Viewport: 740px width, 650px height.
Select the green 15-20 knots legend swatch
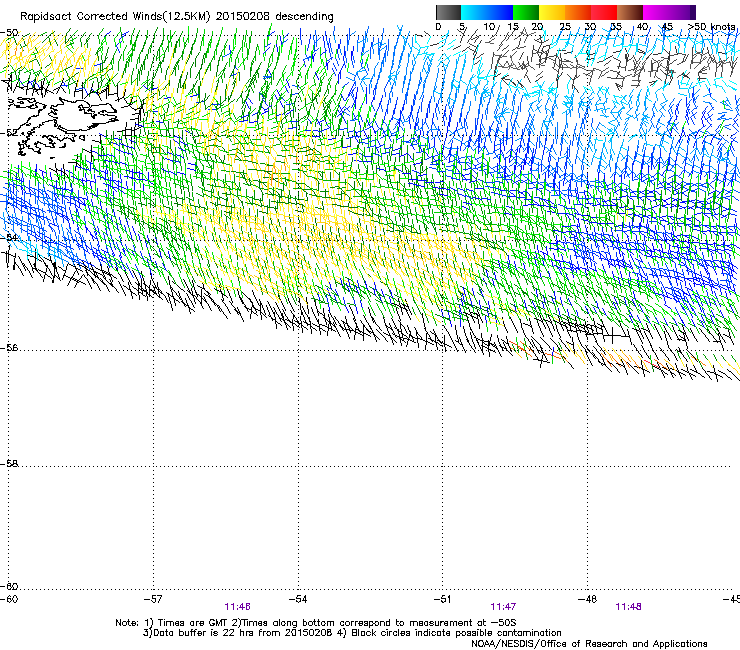(x=526, y=12)
